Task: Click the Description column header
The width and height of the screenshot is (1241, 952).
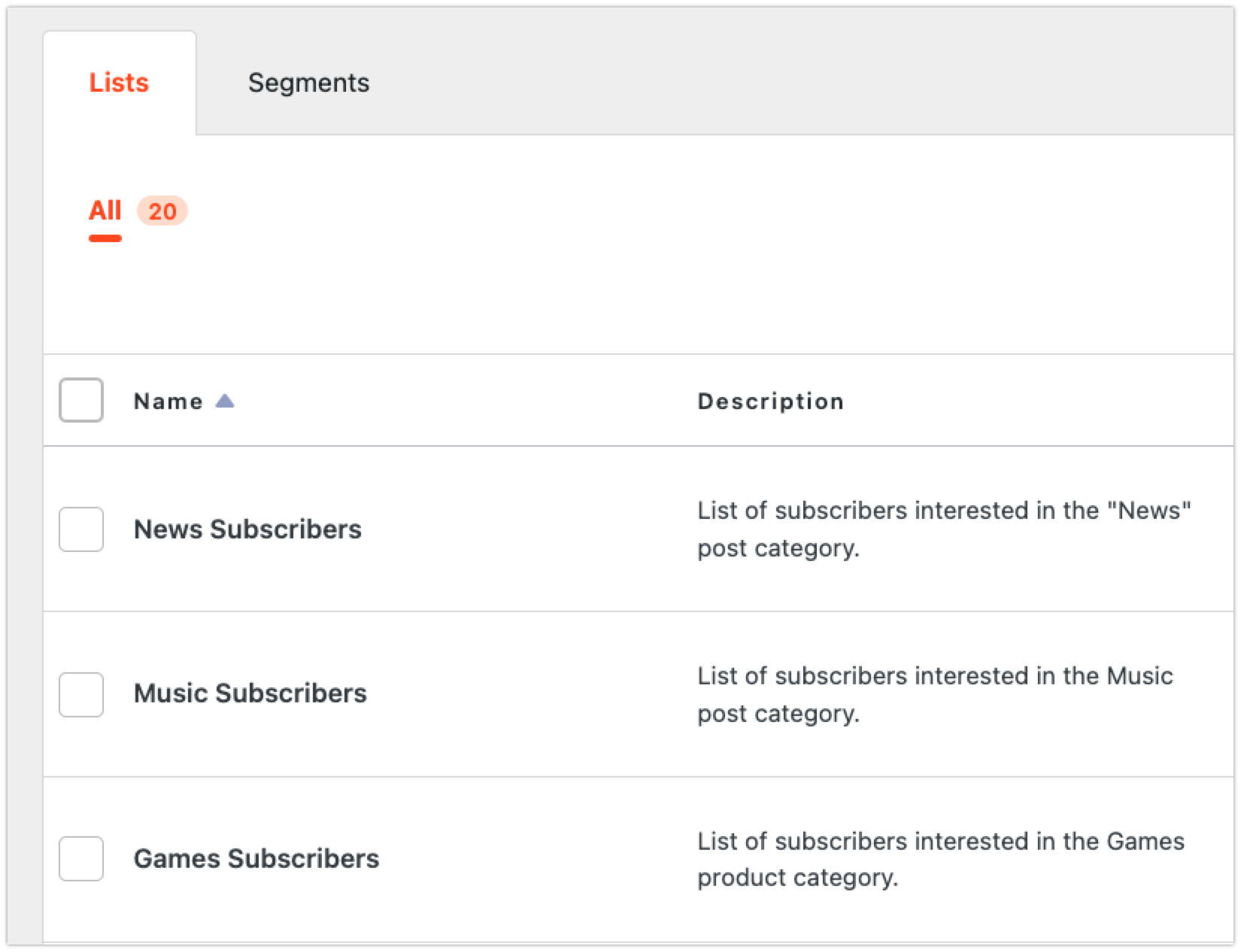Action: (770, 402)
